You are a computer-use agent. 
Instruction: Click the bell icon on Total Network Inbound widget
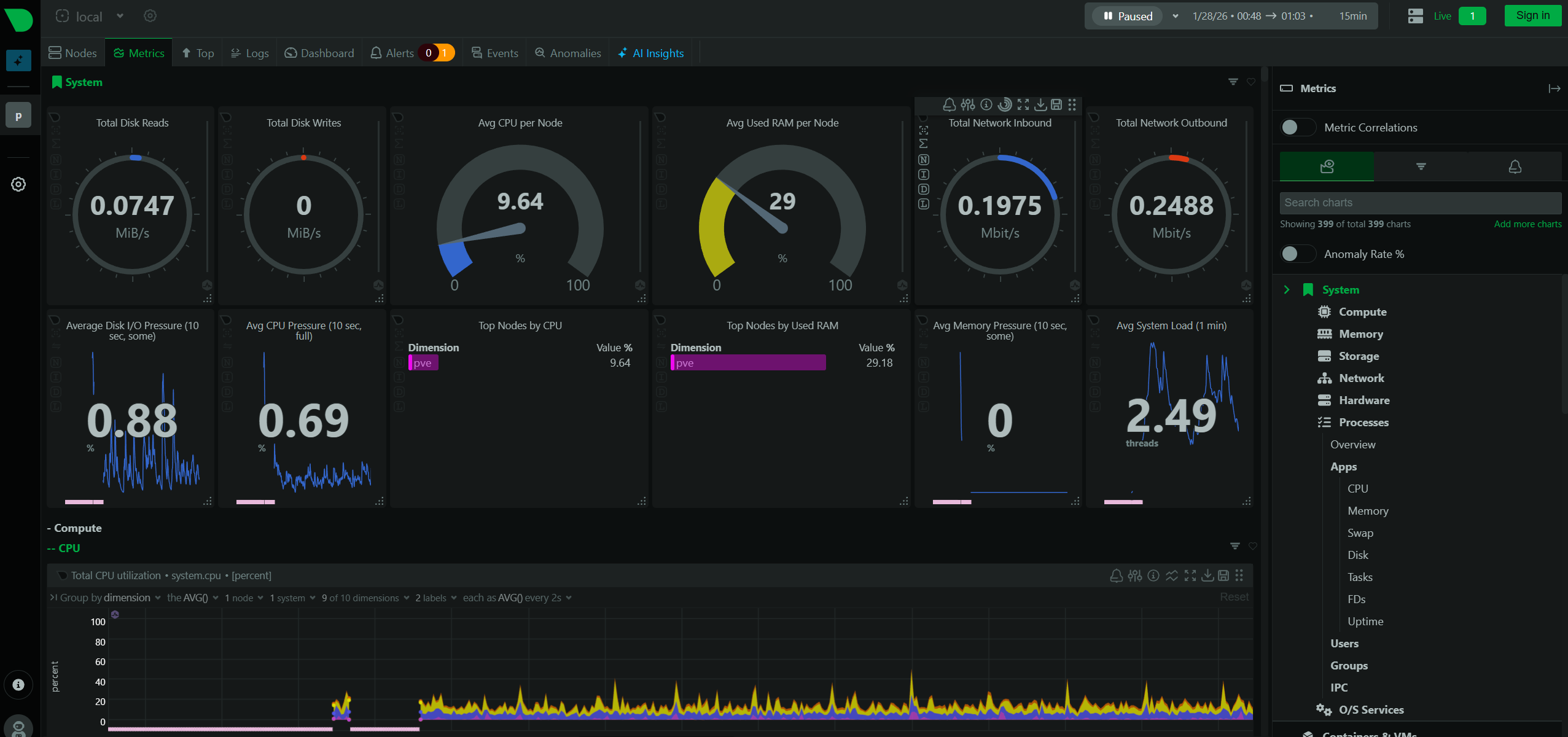coord(949,104)
